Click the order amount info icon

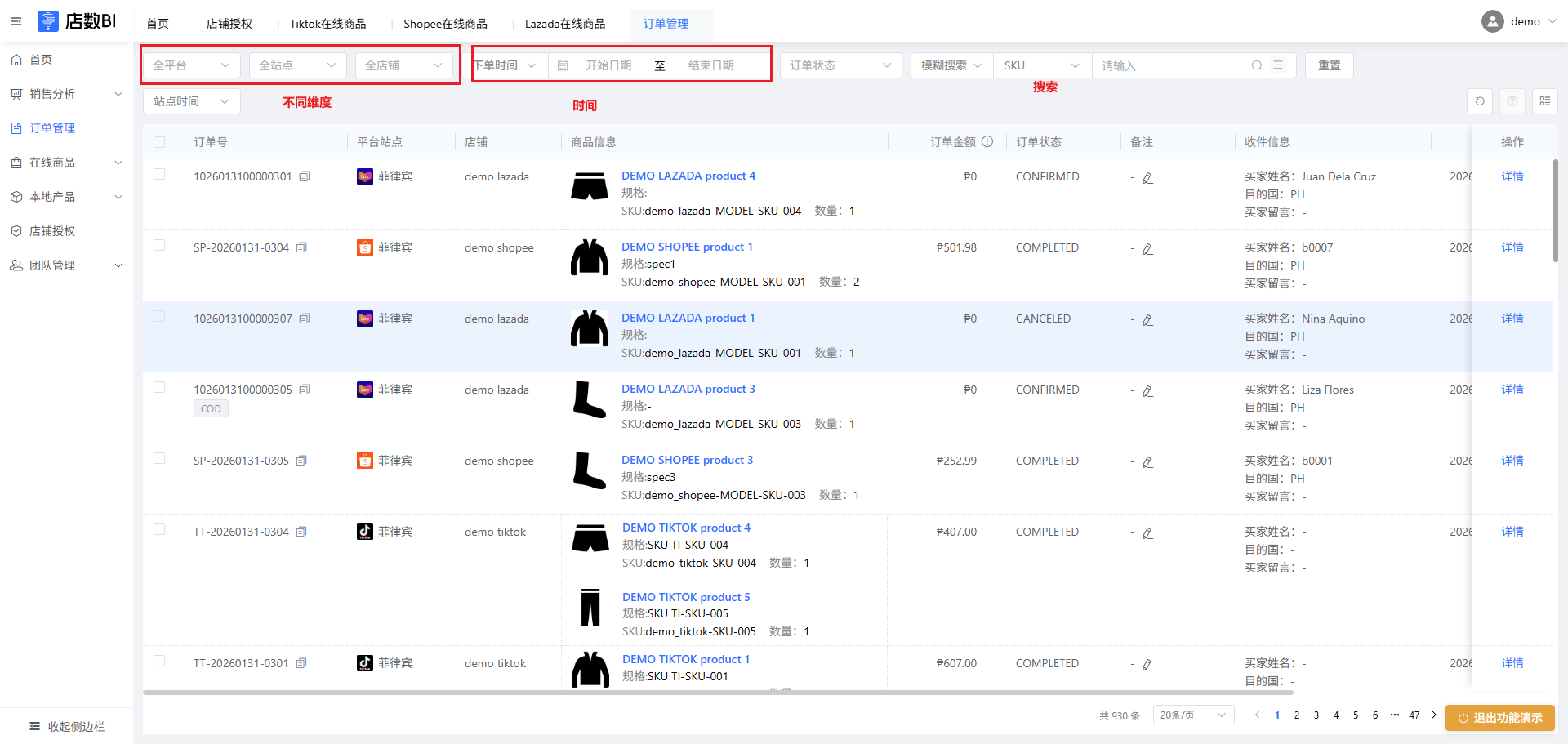987,141
